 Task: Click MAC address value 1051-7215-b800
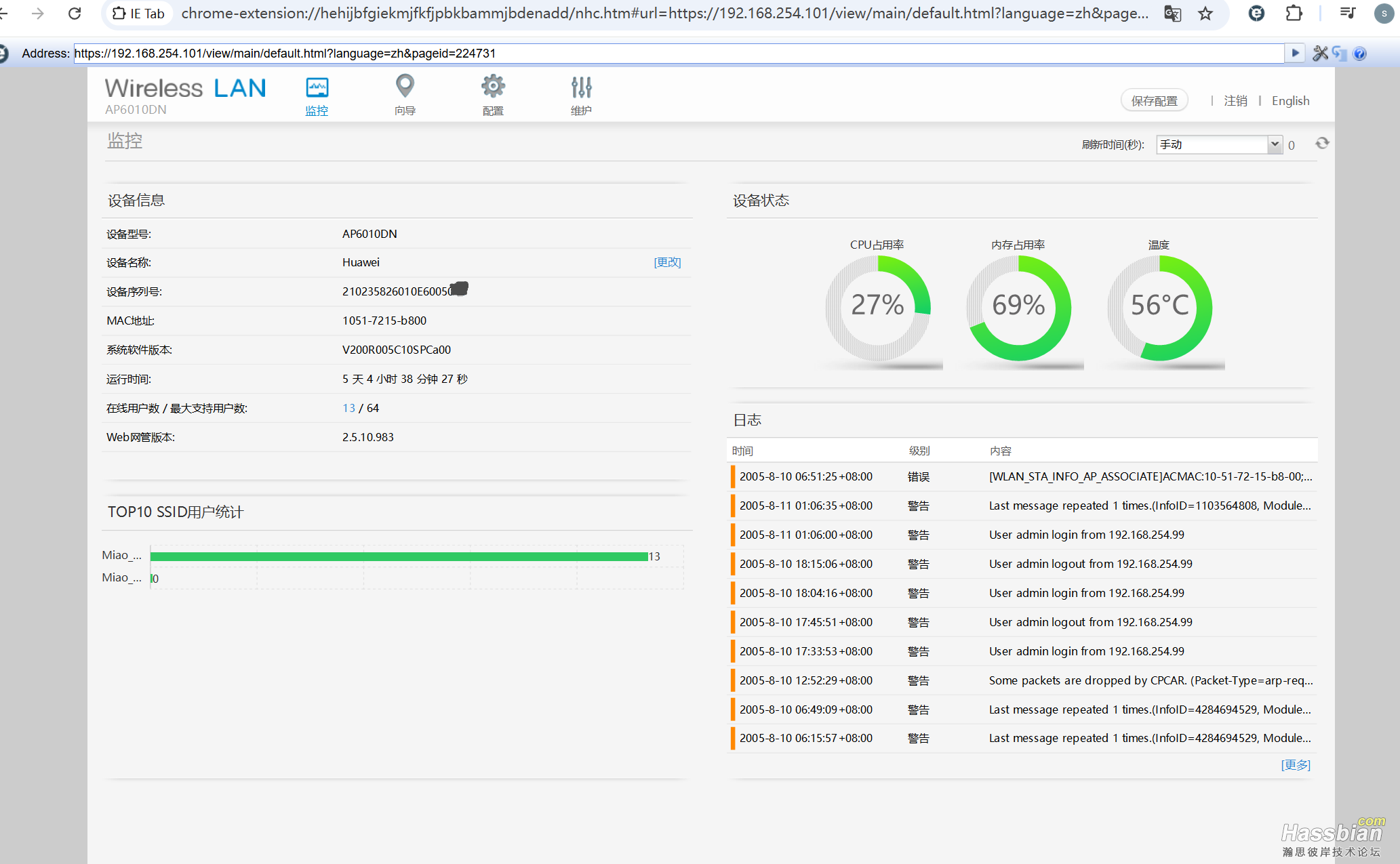384,321
